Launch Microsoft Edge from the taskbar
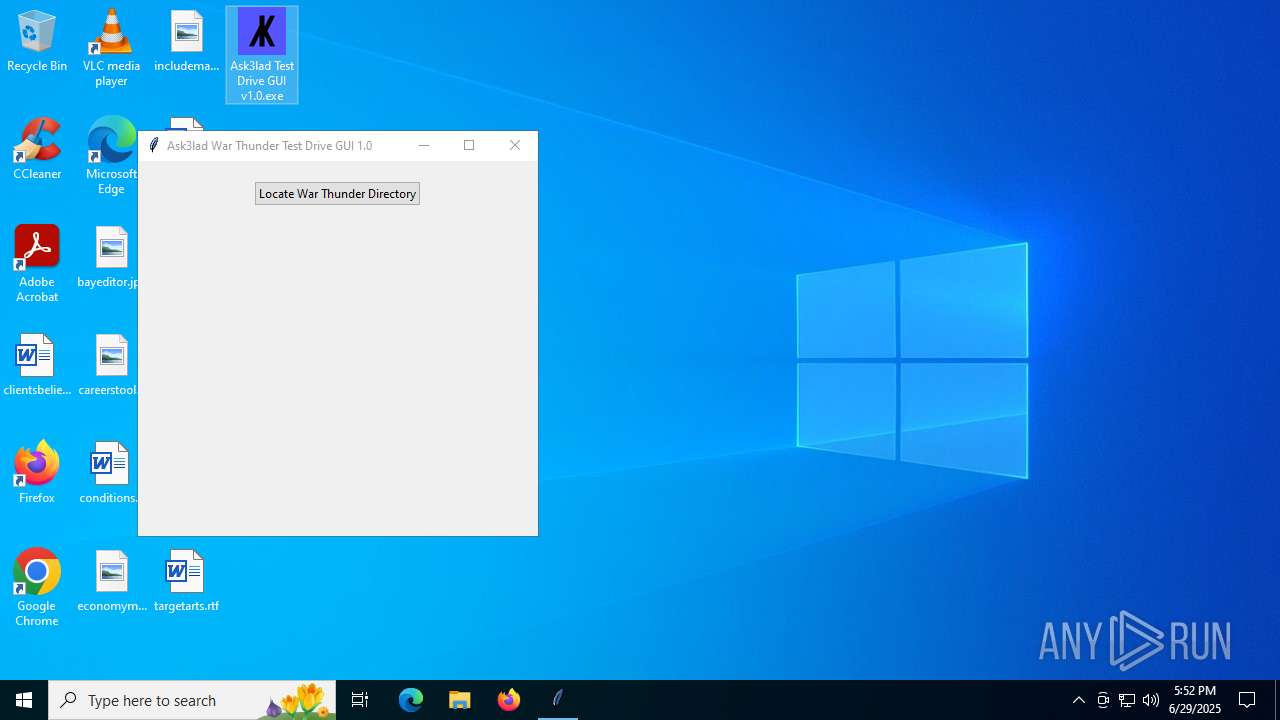Screen dimensions: 1280x720 pos(411,700)
